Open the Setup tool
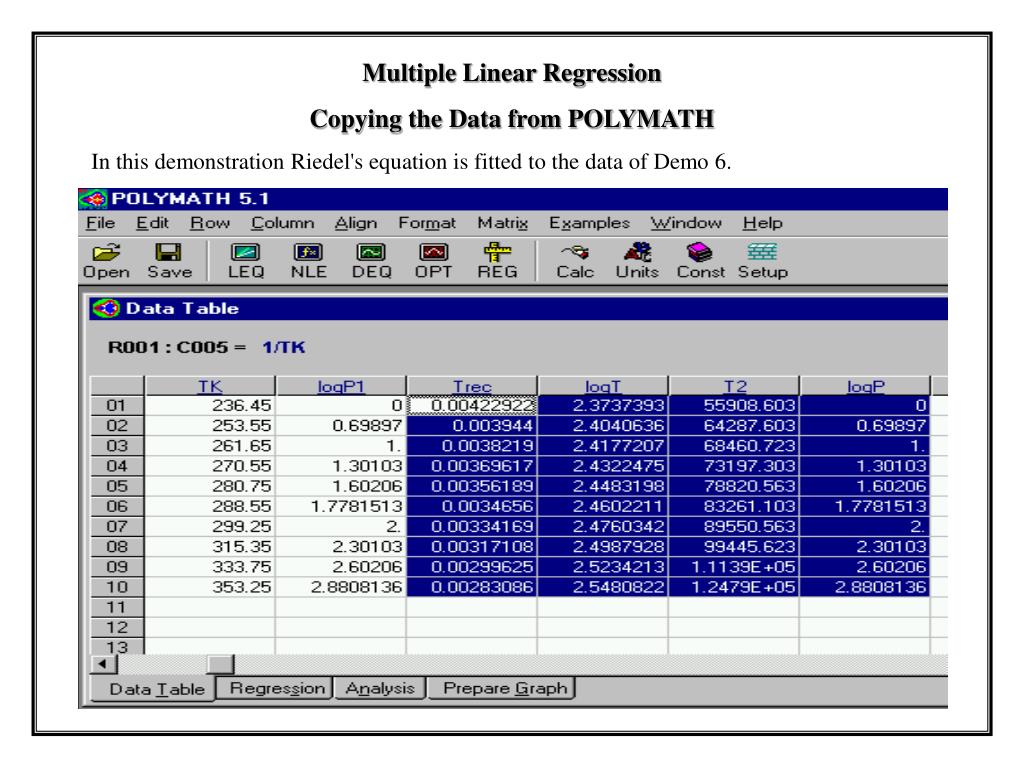The image size is (1024, 768). pos(763,261)
